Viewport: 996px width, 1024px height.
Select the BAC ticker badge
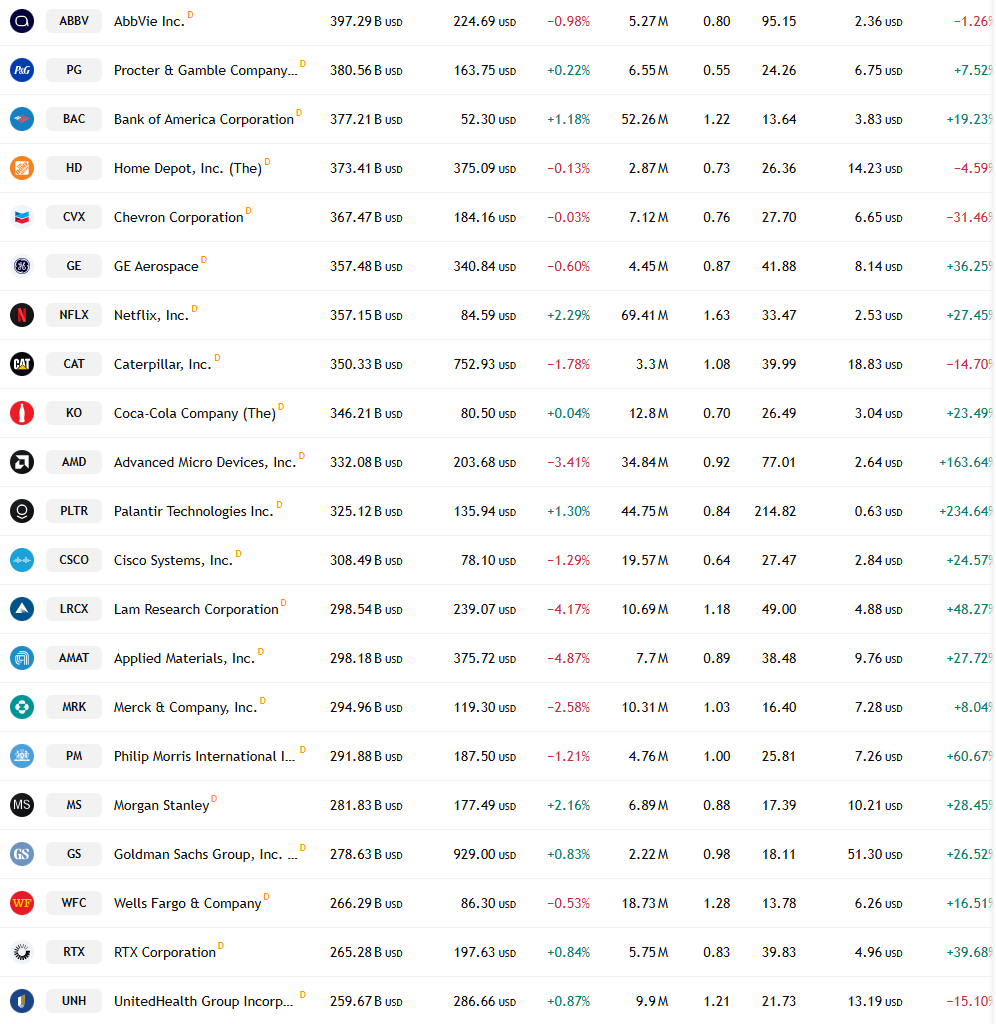pyautogui.click(x=74, y=119)
